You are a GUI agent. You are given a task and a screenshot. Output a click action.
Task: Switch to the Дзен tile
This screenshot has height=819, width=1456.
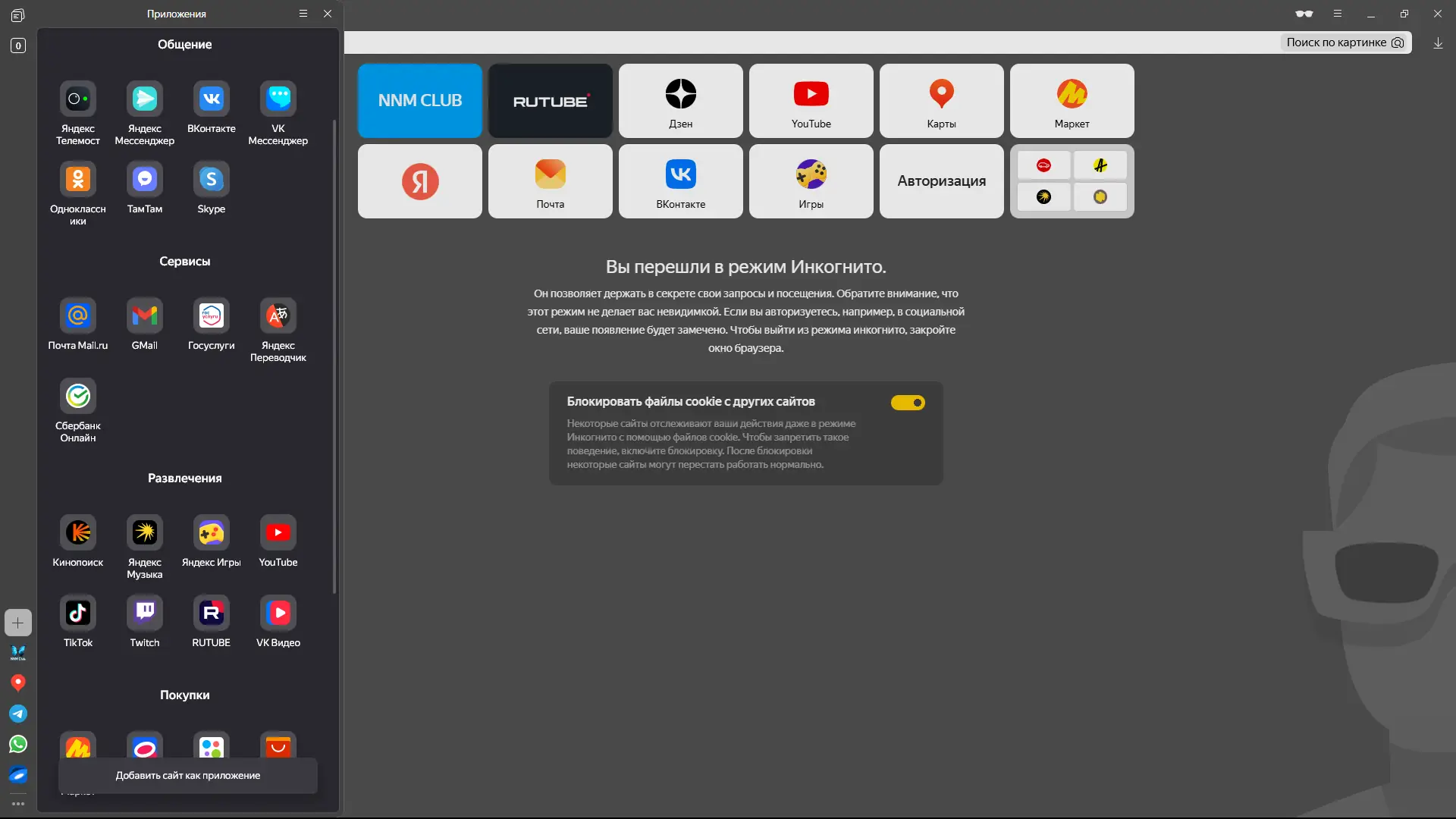point(680,100)
